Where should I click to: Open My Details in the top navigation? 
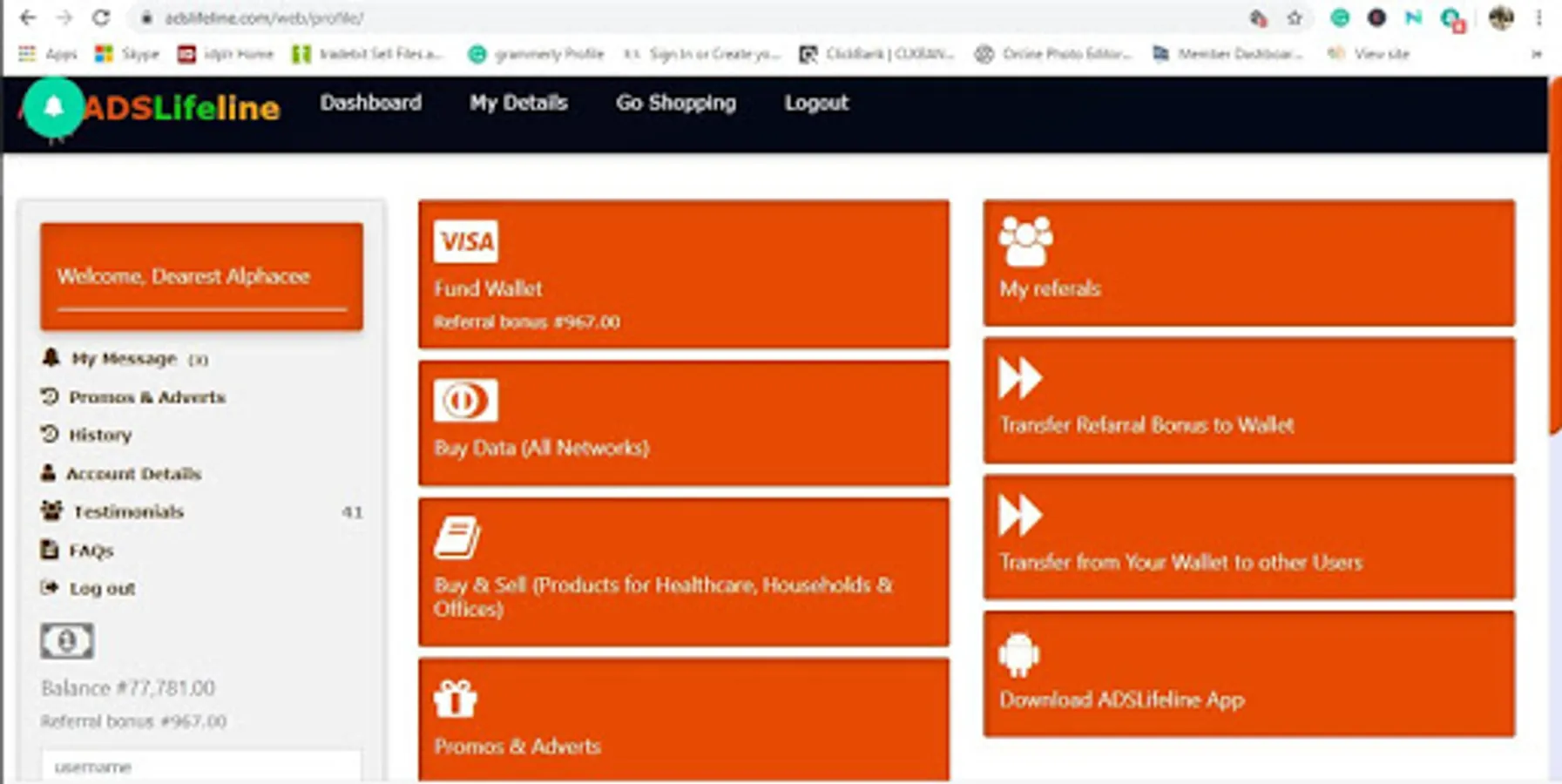click(518, 103)
